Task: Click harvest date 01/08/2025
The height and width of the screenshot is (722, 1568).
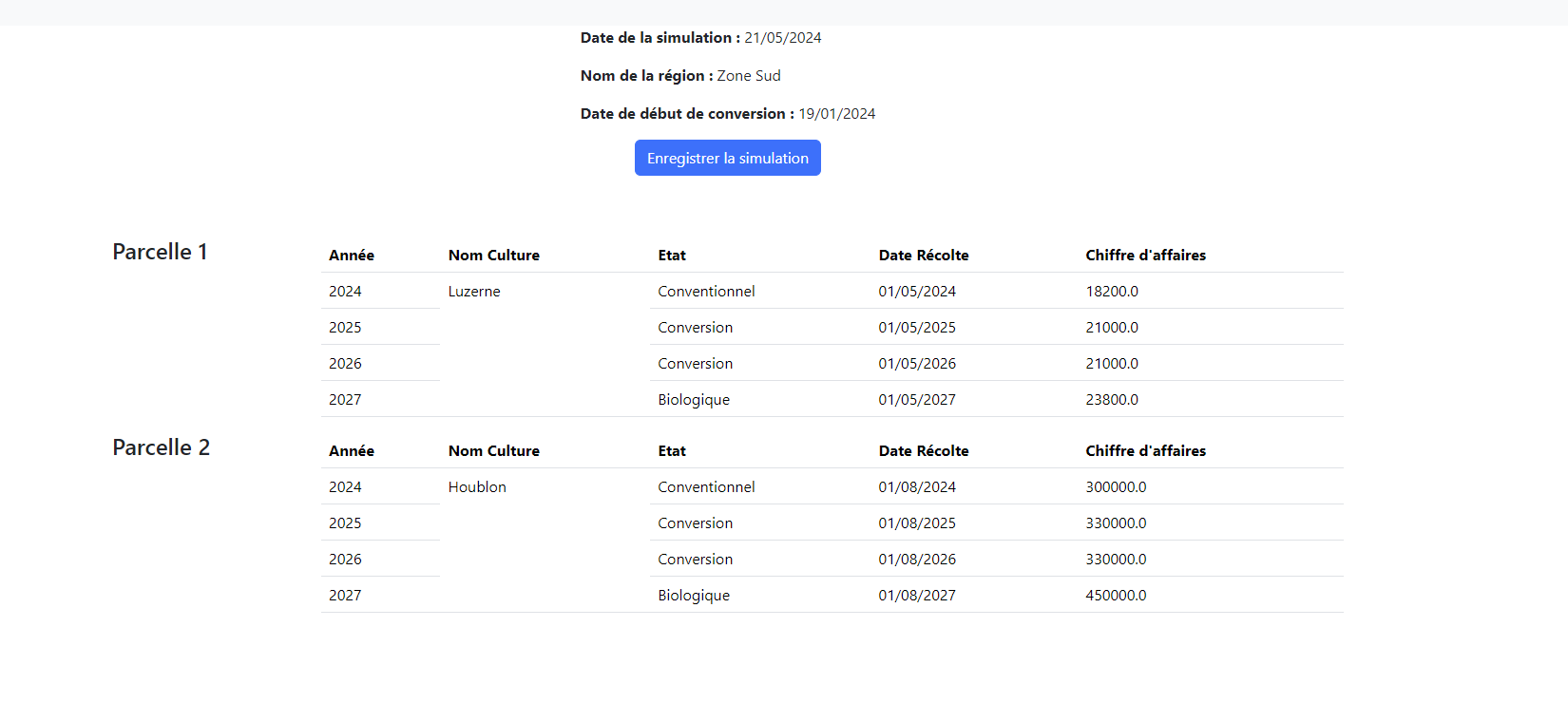Action: click(917, 523)
